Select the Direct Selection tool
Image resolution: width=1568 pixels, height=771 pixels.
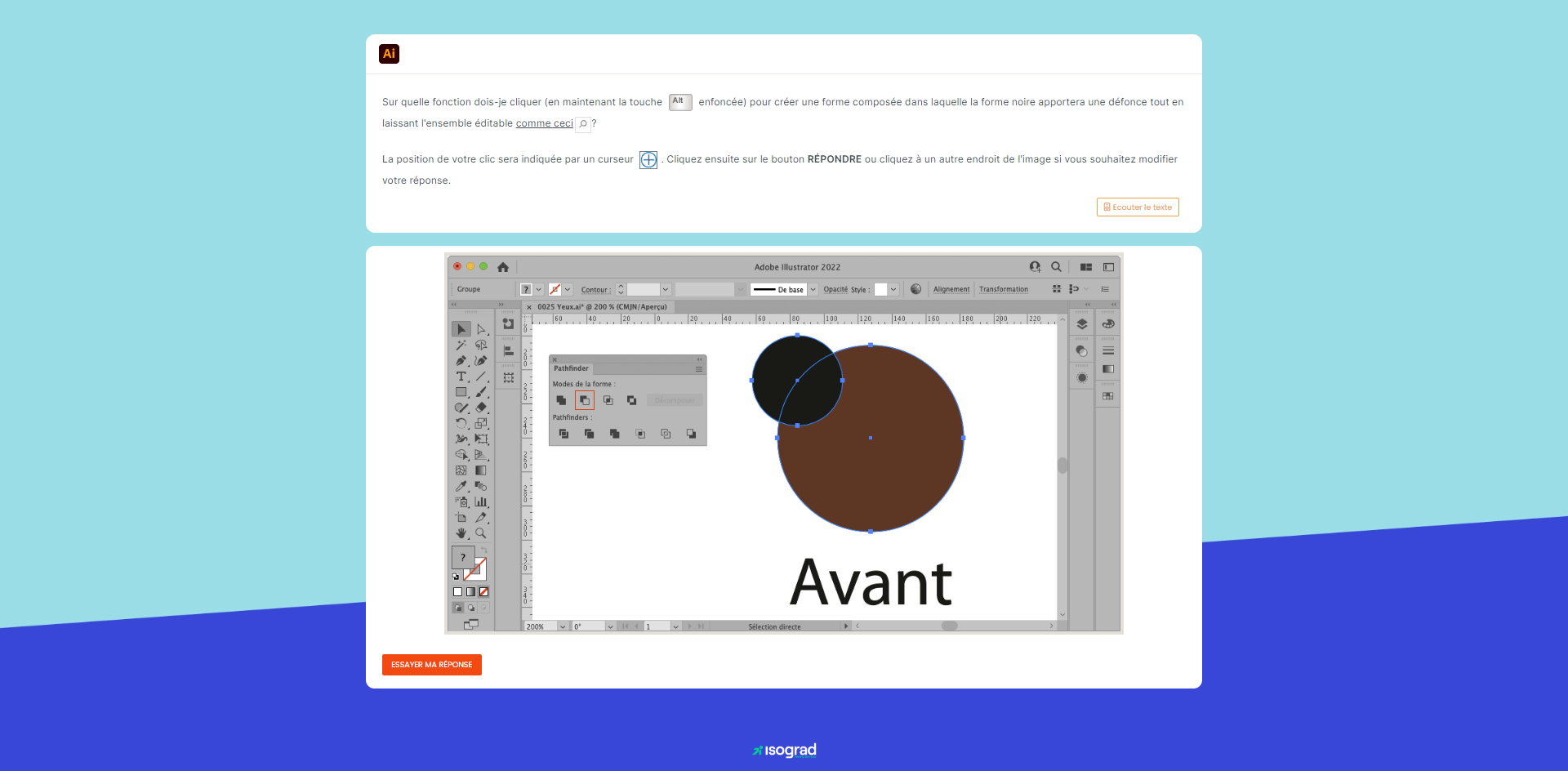tap(482, 329)
